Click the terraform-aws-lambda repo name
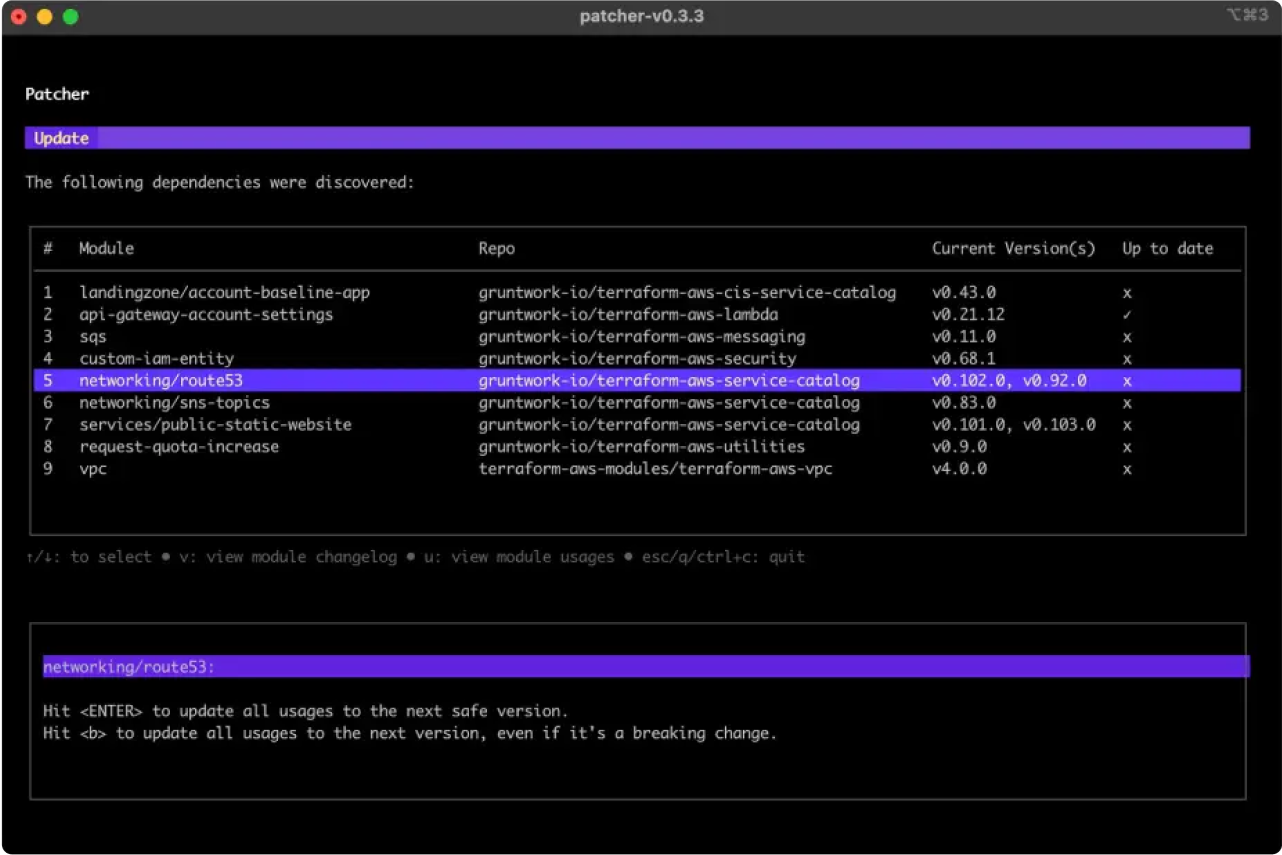The image size is (1282, 855). [x=628, y=315]
